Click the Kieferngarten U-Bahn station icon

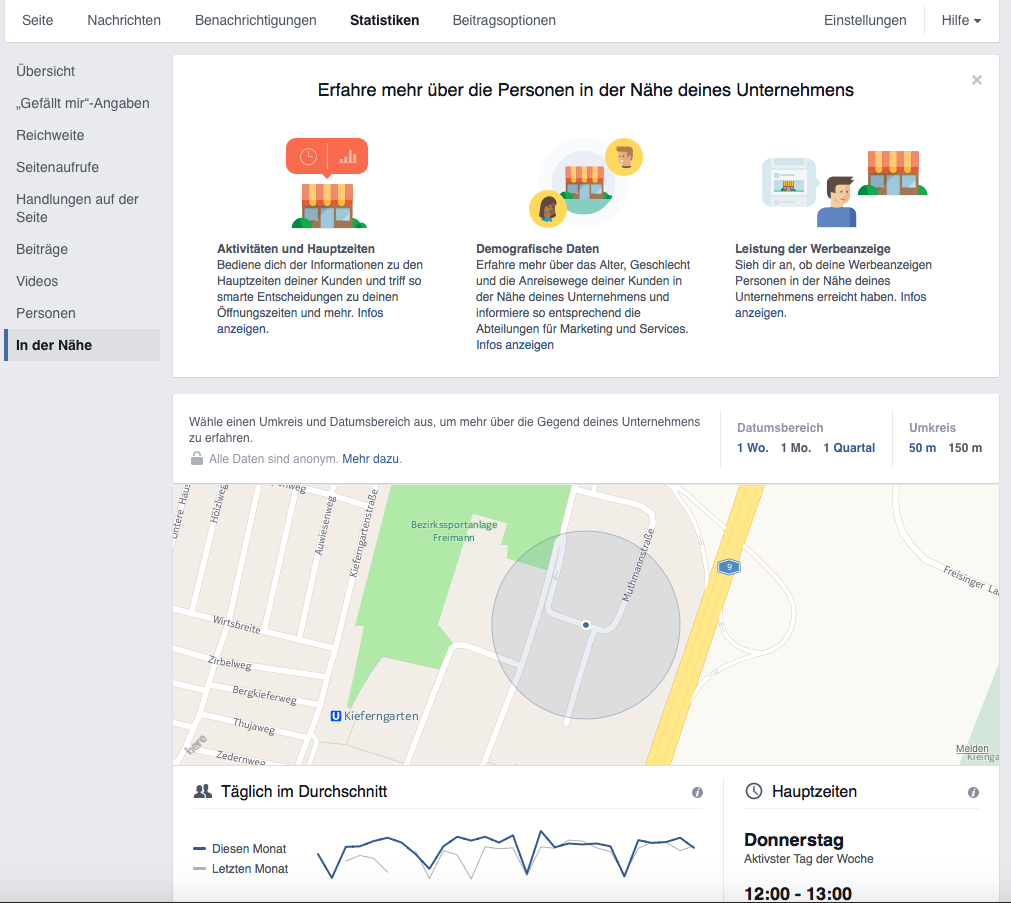(336, 716)
